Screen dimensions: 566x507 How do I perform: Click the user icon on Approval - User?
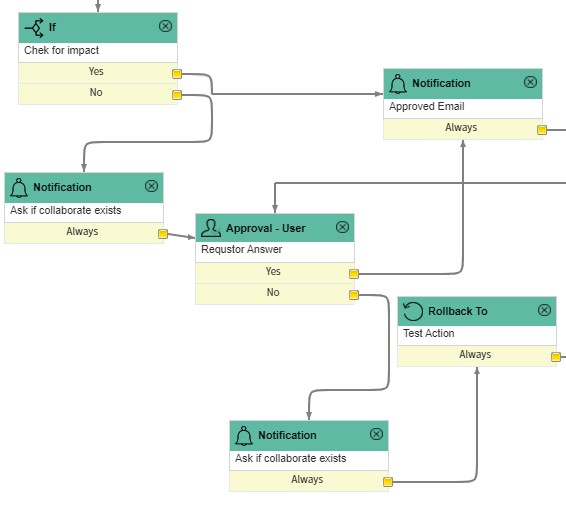point(211,228)
